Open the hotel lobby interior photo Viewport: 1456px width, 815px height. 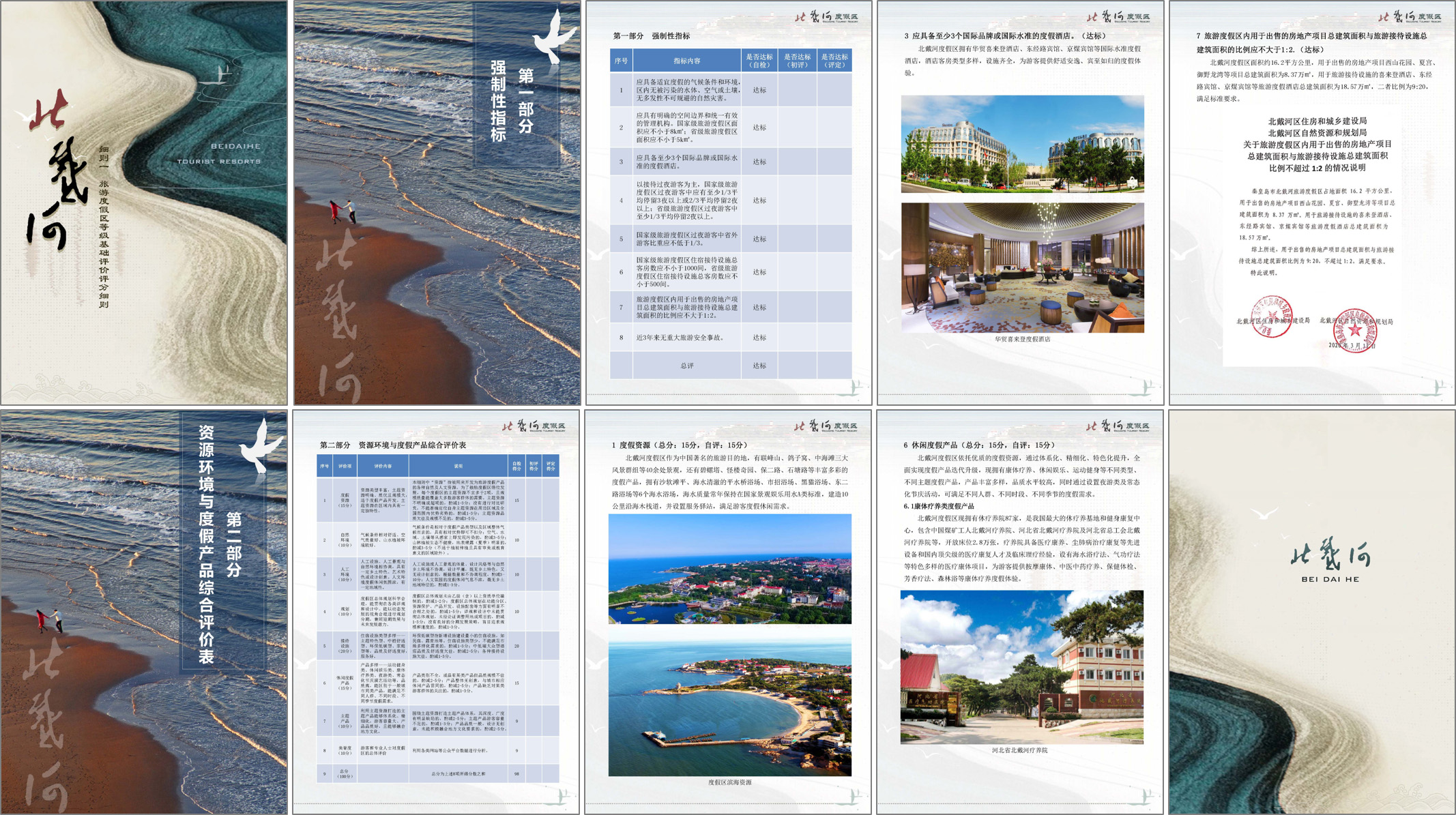point(1022,267)
